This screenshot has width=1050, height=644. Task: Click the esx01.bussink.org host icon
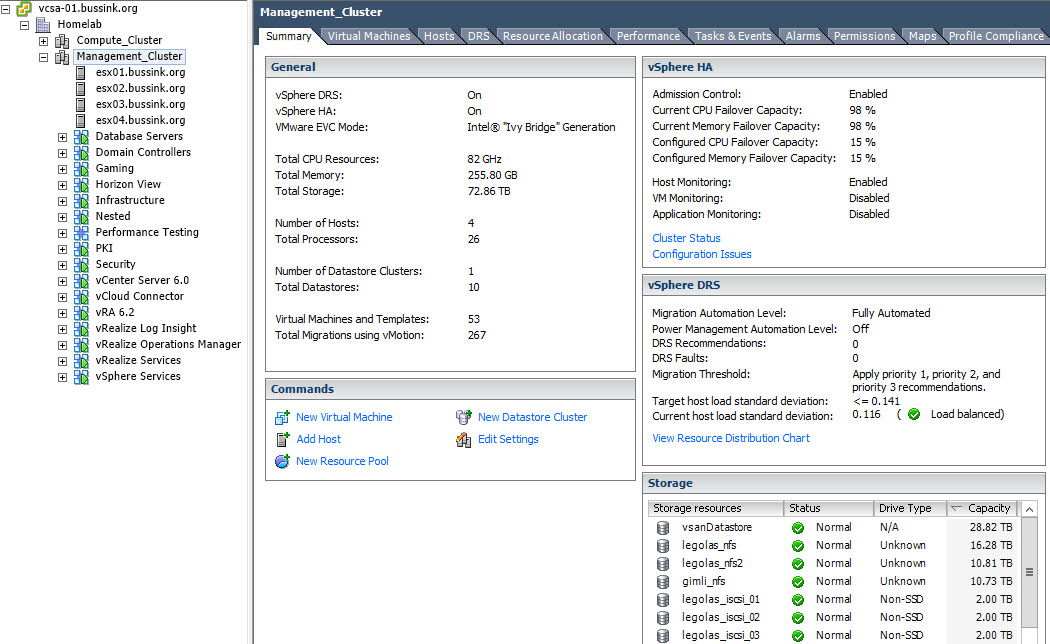(x=80, y=72)
